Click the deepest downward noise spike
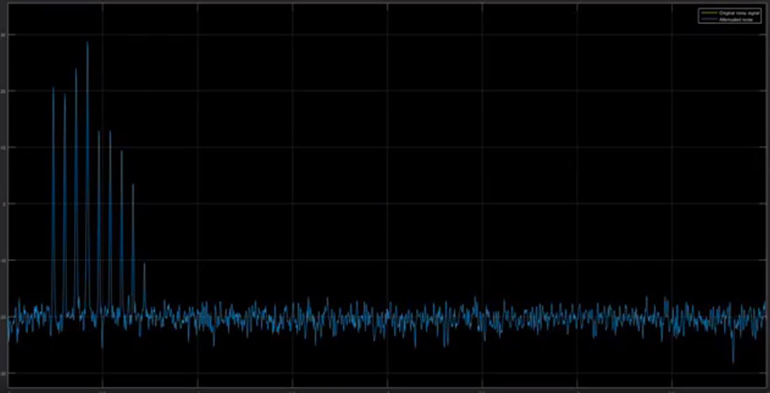Screen dimensions: 770x393 click(733, 363)
